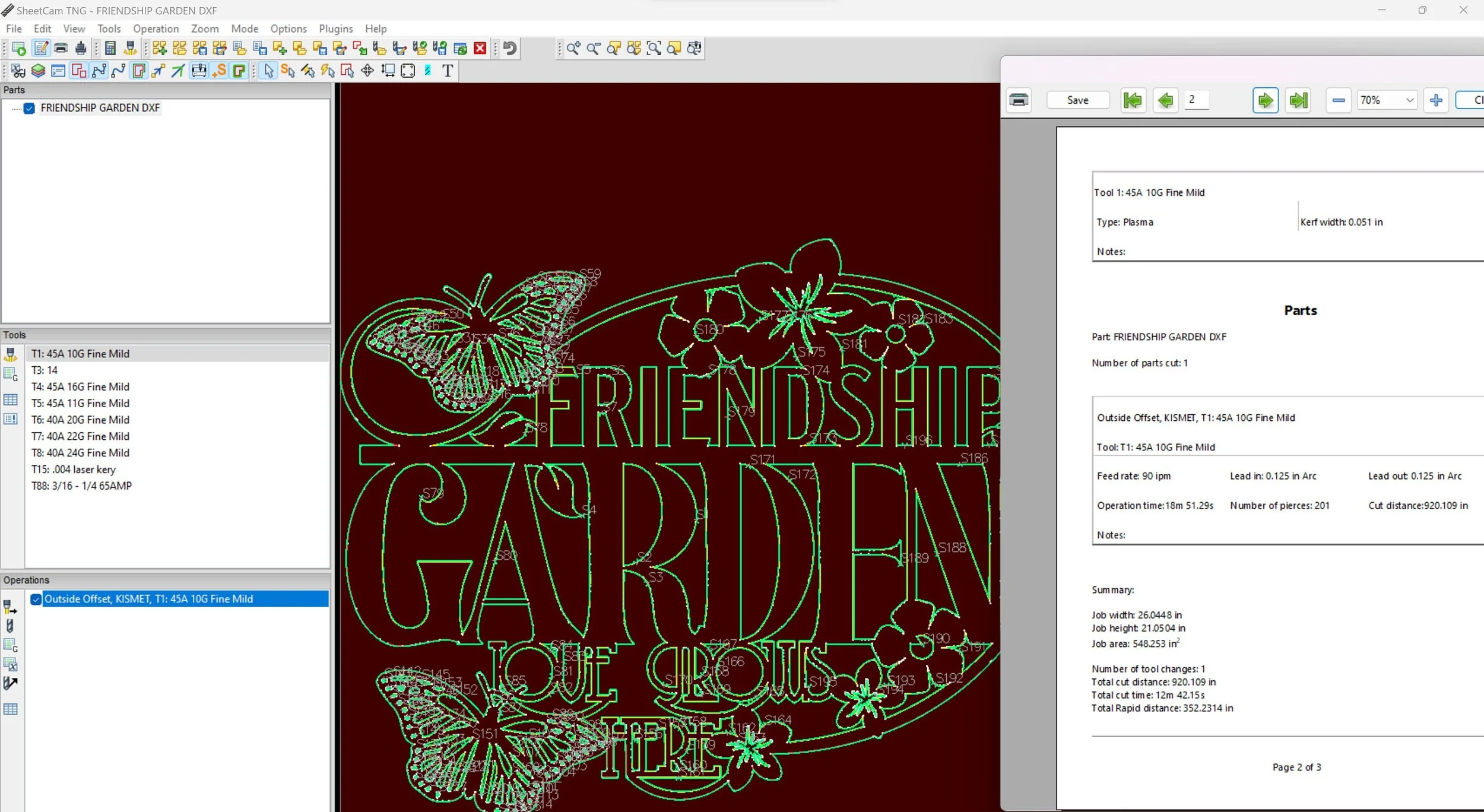Click the page number field showing 2

click(1197, 100)
